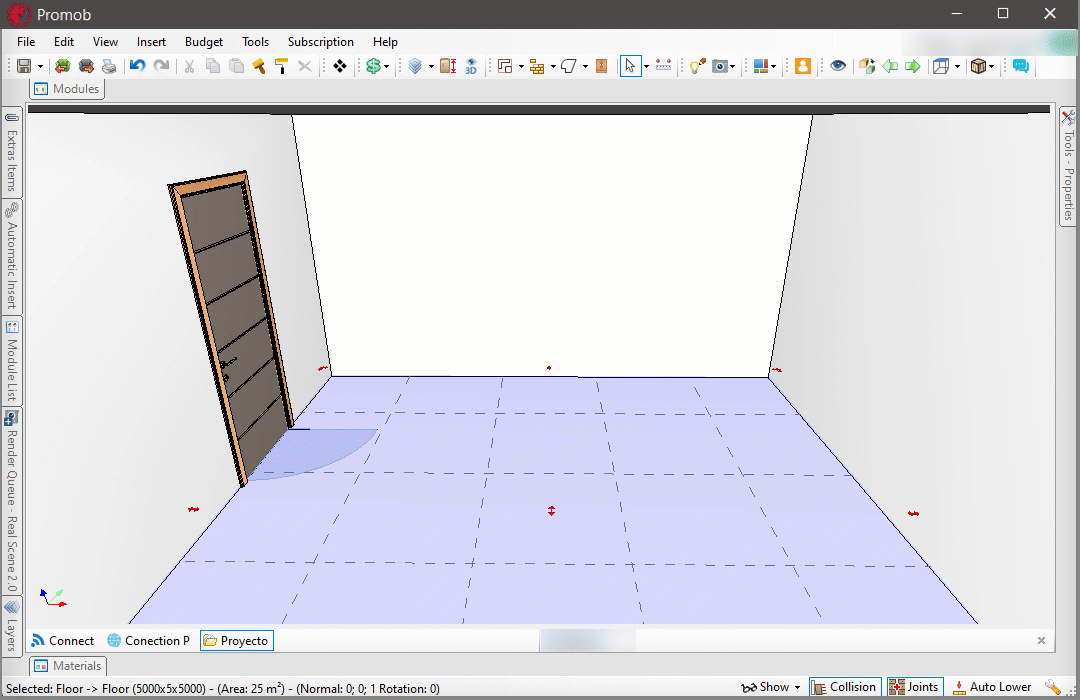
Task: Open the Subscription menu
Action: click(321, 42)
